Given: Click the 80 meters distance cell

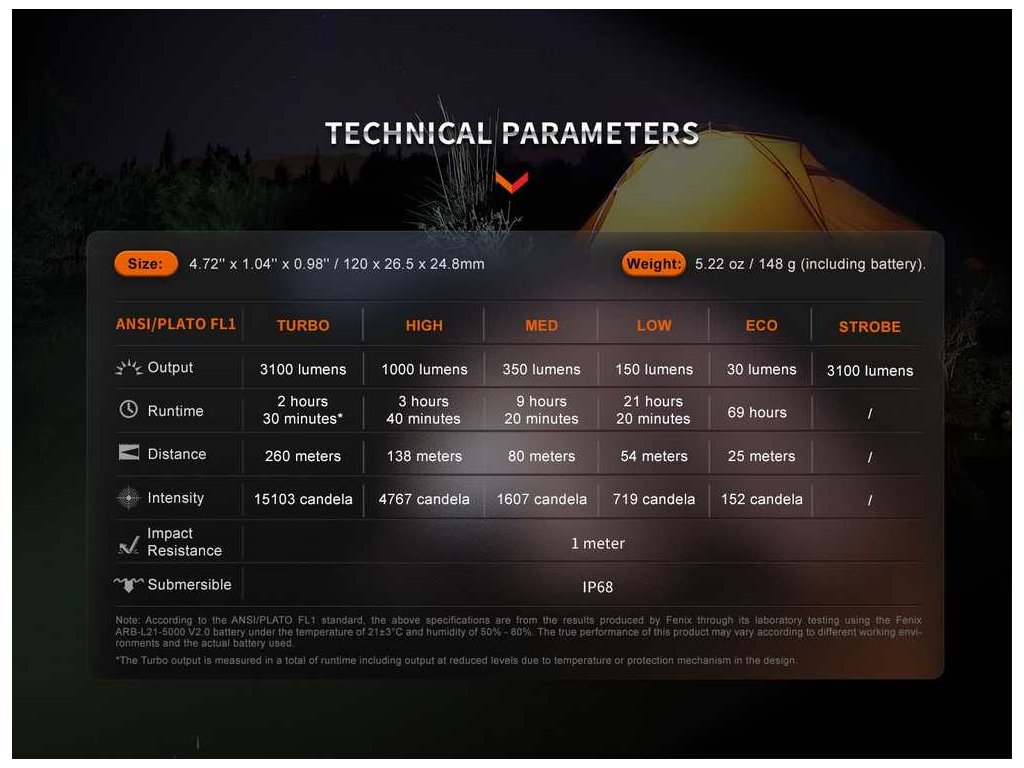Looking at the screenshot, I should pos(541,456).
